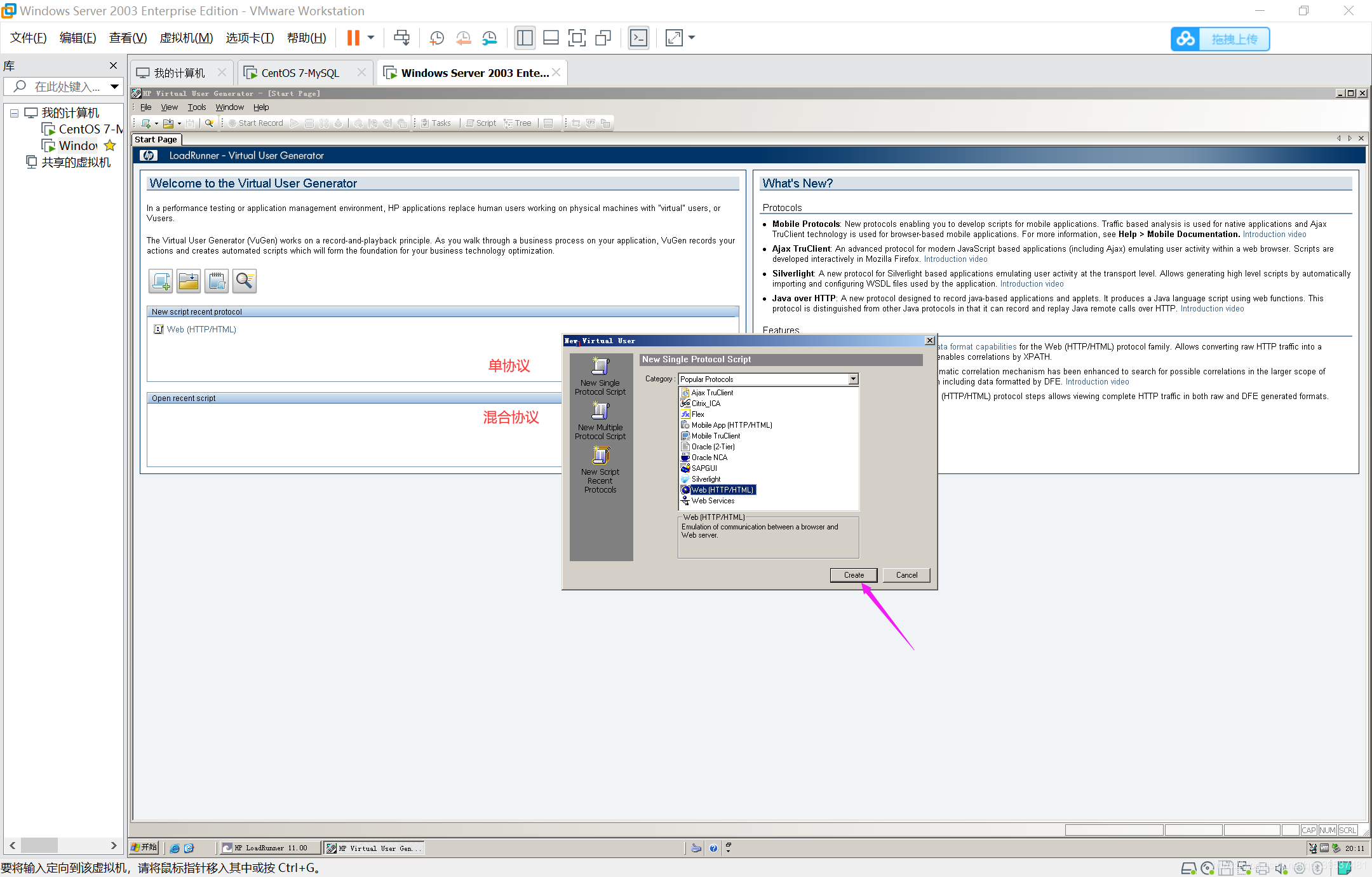Image resolution: width=1372 pixels, height=877 pixels.
Task: Select New Multiple Protocol Script in dialog
Action: tap(600, 421)
